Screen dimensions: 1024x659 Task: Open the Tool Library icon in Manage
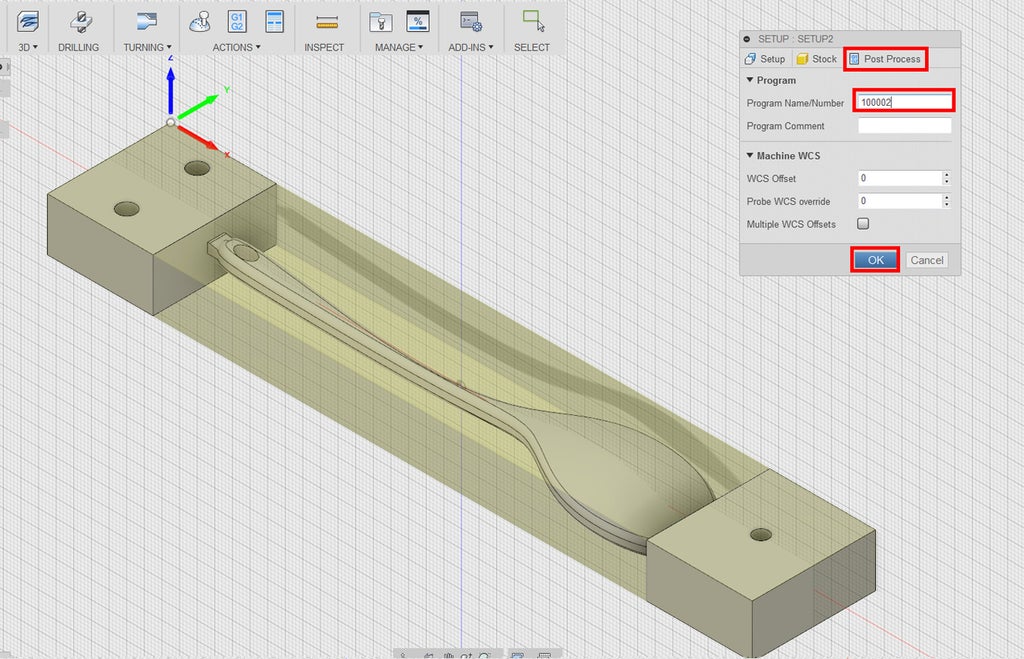coord(380,22)
